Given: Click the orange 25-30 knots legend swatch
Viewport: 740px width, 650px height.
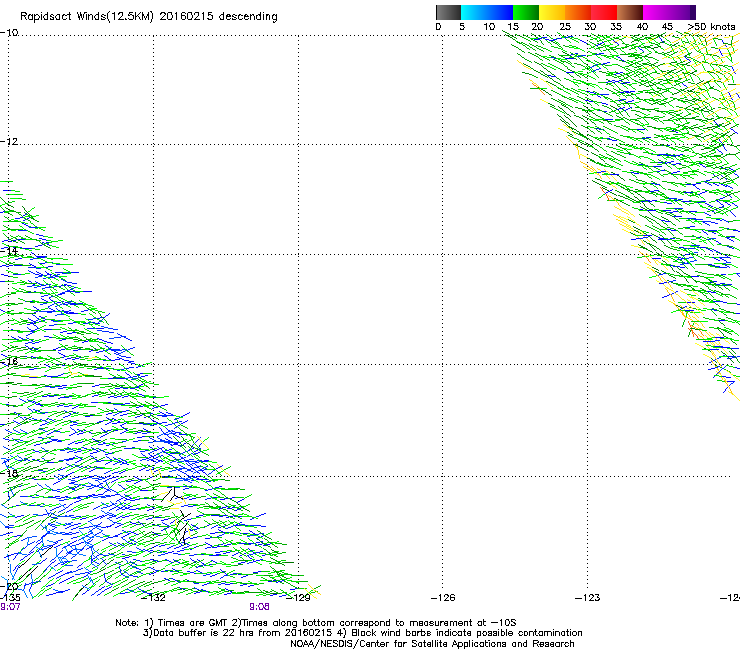Looking at the screenshot, I should 578,12.
